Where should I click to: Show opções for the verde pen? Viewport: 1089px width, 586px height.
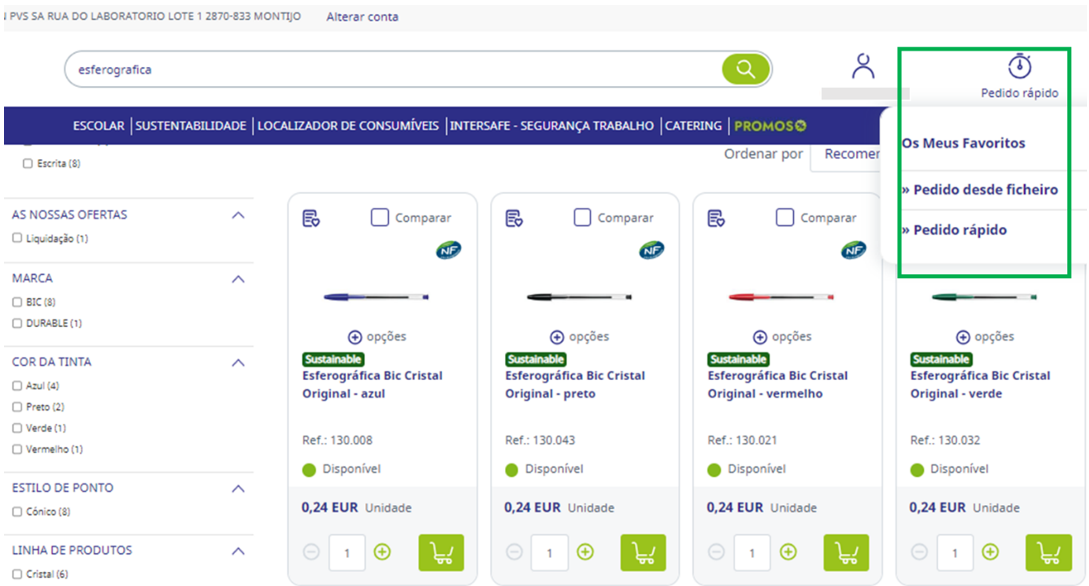[985, 337]
